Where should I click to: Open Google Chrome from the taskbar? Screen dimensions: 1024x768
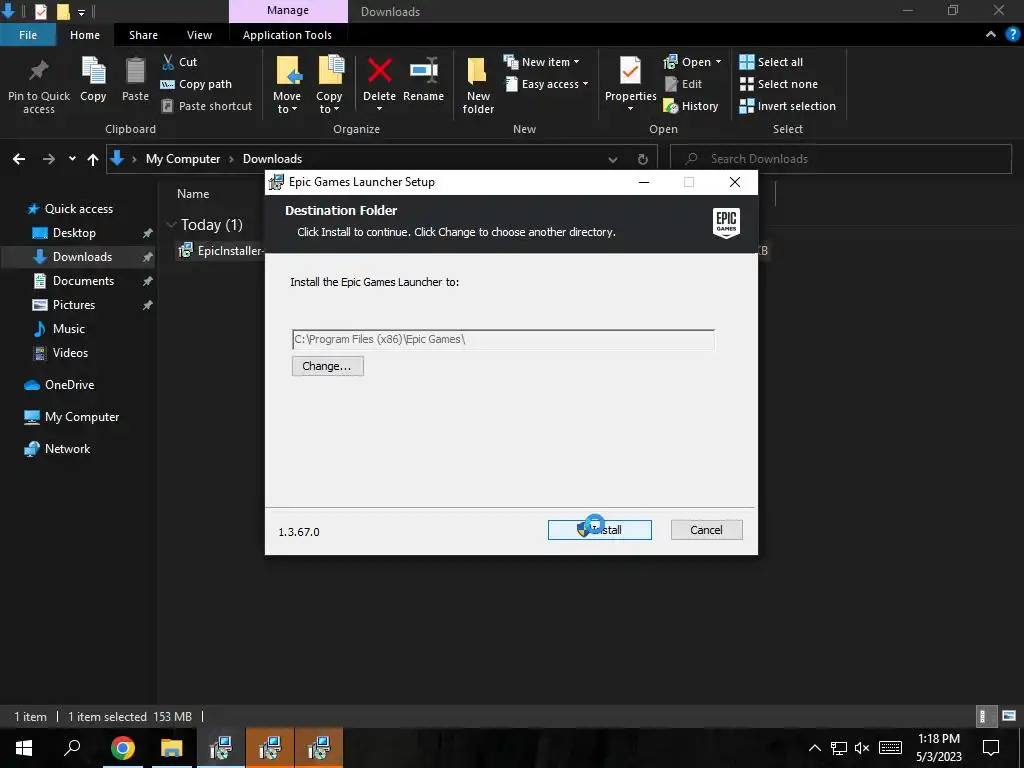click(122, 748)
